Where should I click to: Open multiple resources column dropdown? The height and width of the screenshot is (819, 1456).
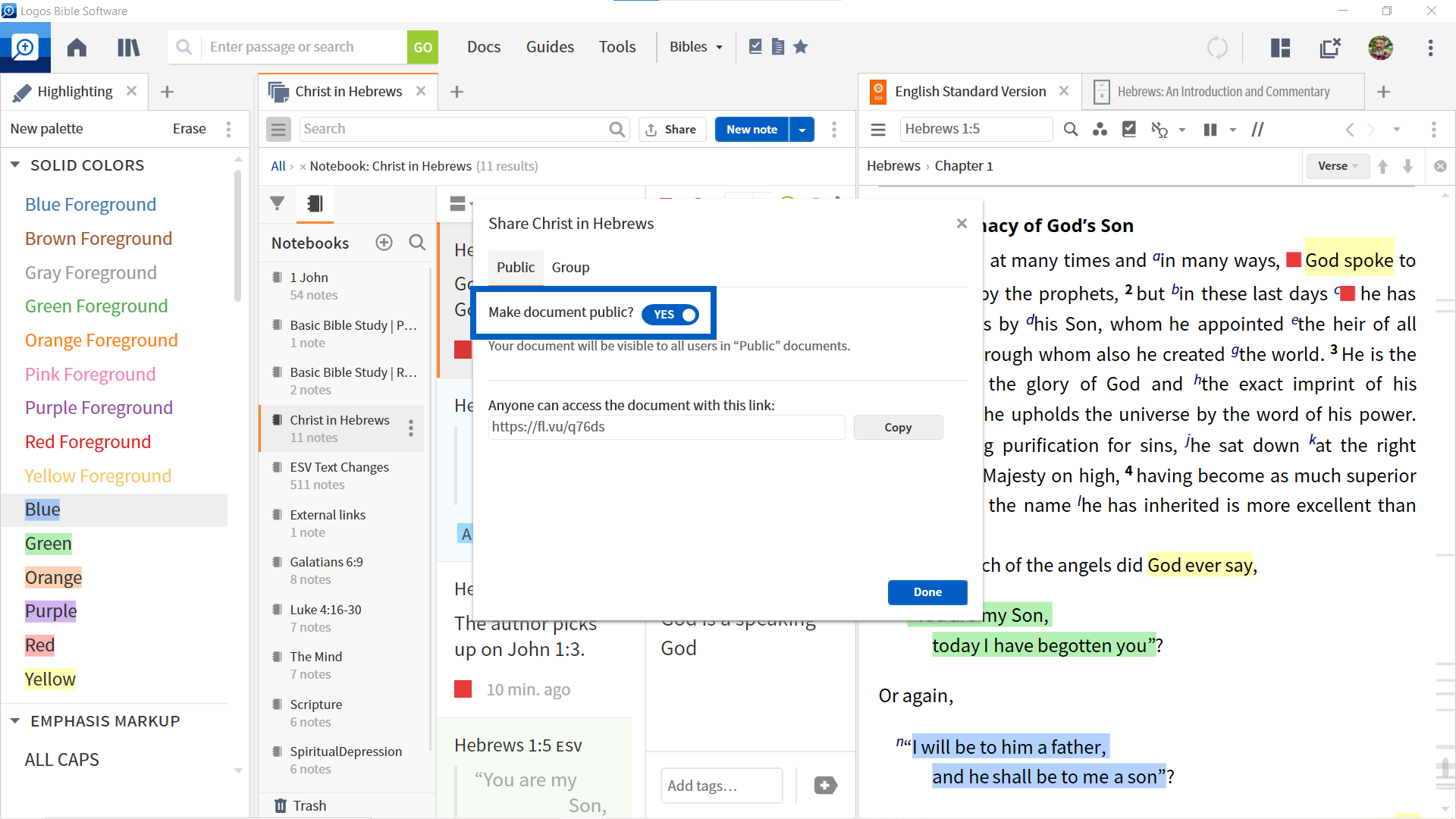[1233, 130]
